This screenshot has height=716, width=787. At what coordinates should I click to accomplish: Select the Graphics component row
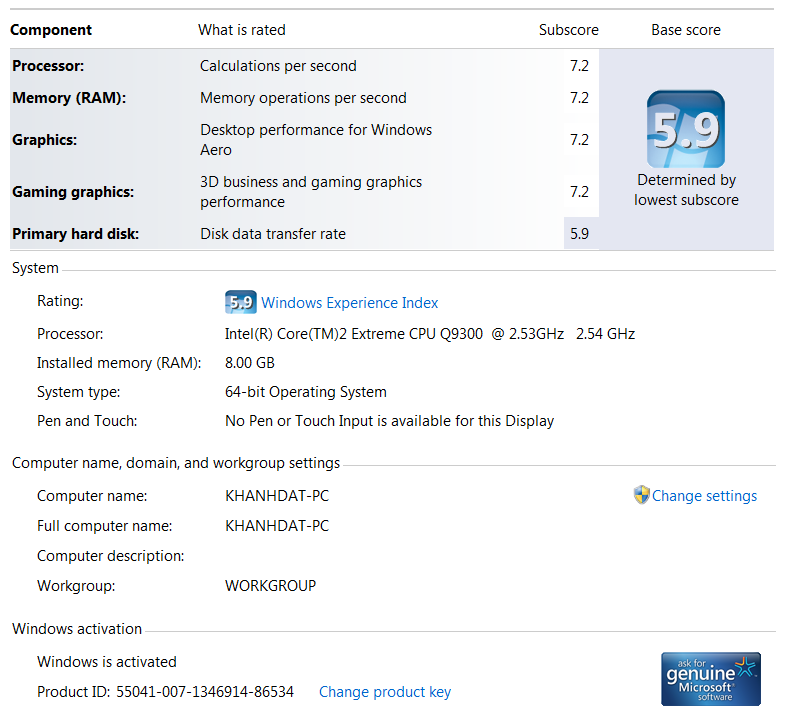pos(304,140)
